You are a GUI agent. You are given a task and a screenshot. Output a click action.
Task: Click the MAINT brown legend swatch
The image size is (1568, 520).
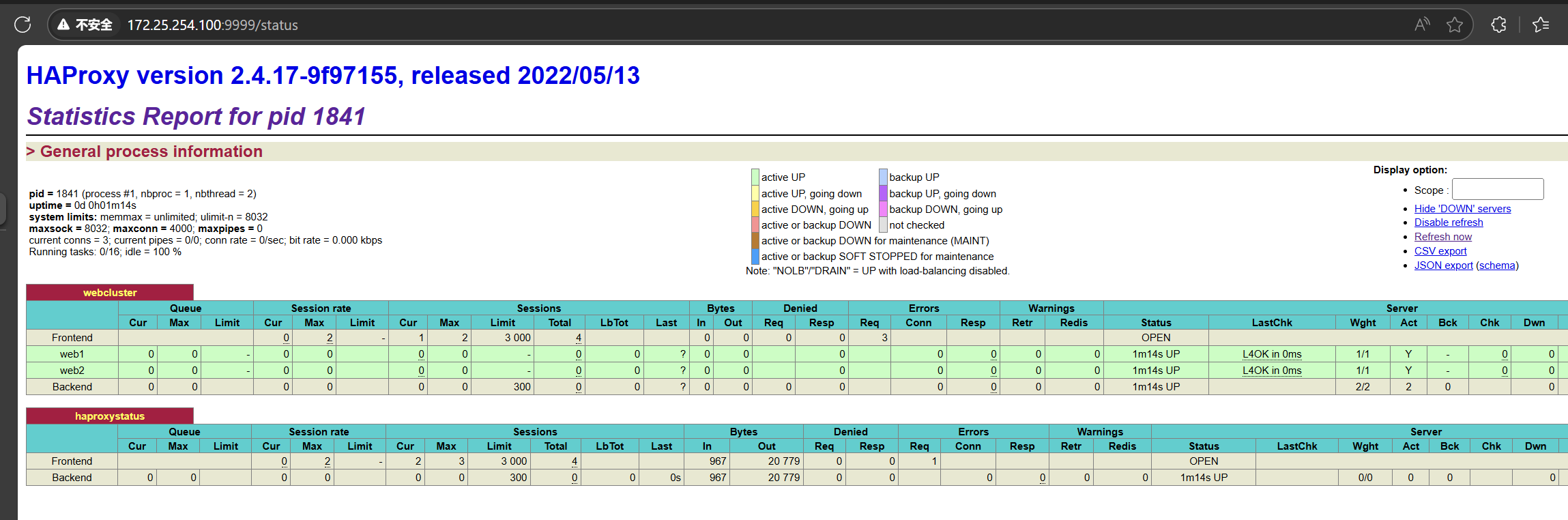point(755,240)
